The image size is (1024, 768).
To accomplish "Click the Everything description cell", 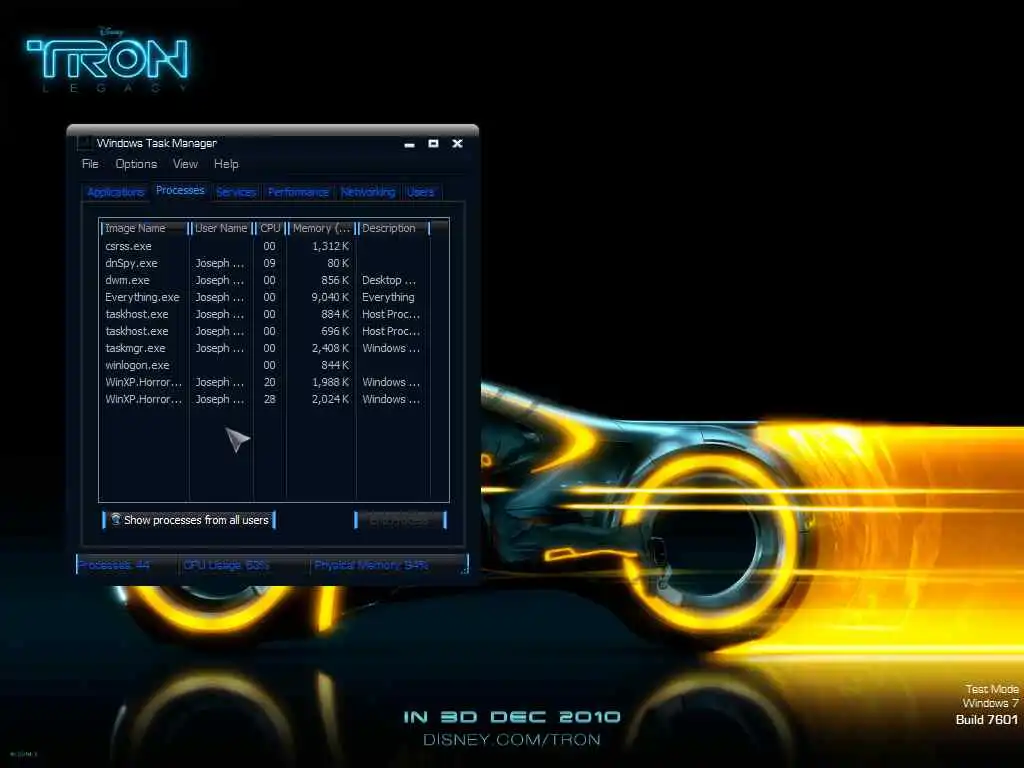I will click(x=388, y=297).
